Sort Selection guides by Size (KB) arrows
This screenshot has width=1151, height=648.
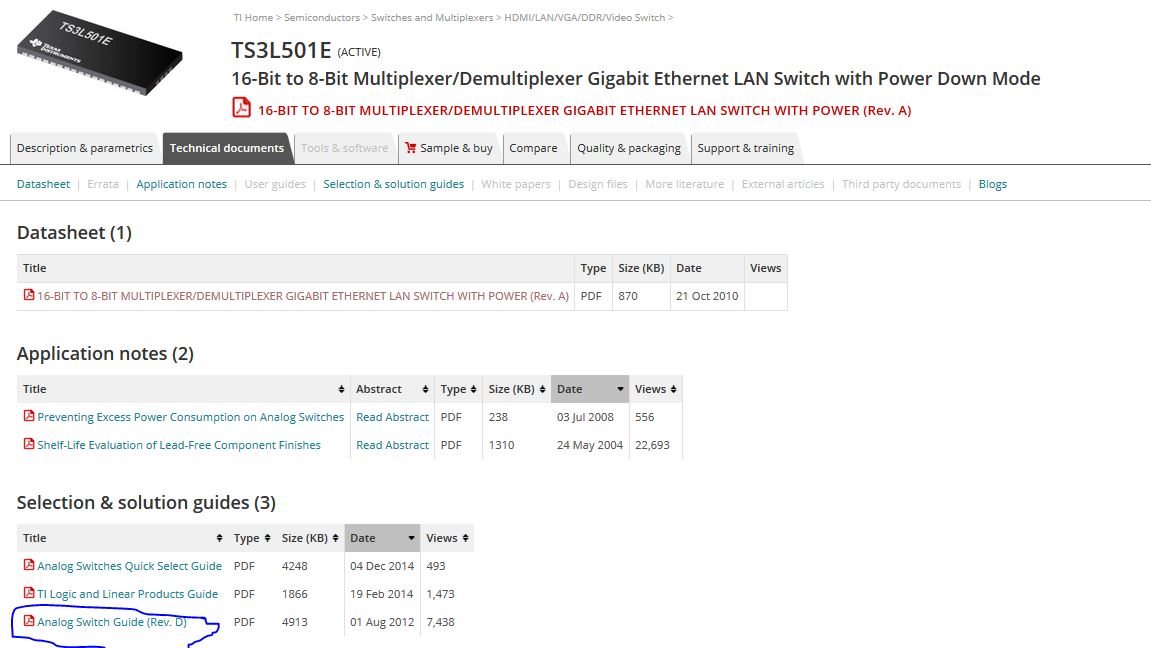(335, 538)
